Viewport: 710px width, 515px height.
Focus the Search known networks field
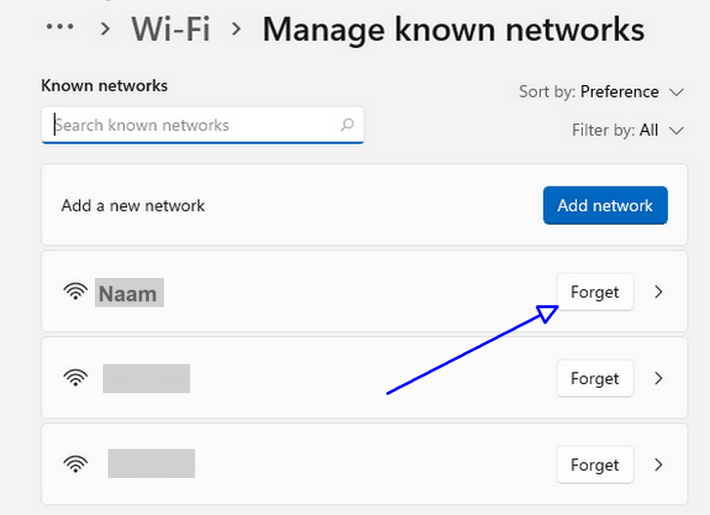[x=190, y=125]
